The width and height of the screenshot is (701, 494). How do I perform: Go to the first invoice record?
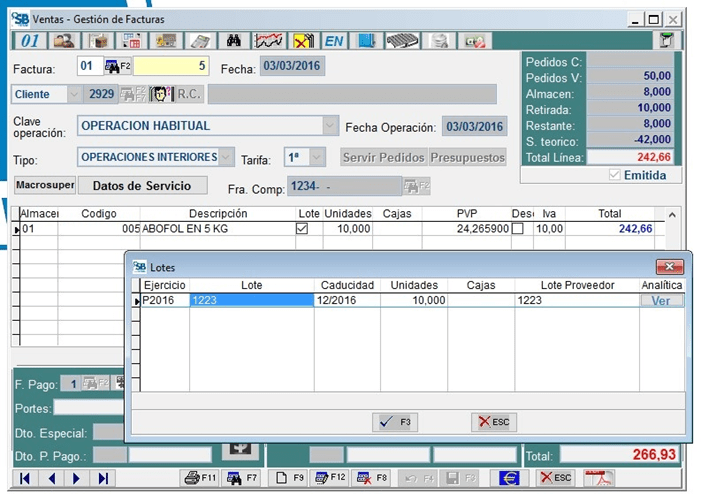[25, 478]
